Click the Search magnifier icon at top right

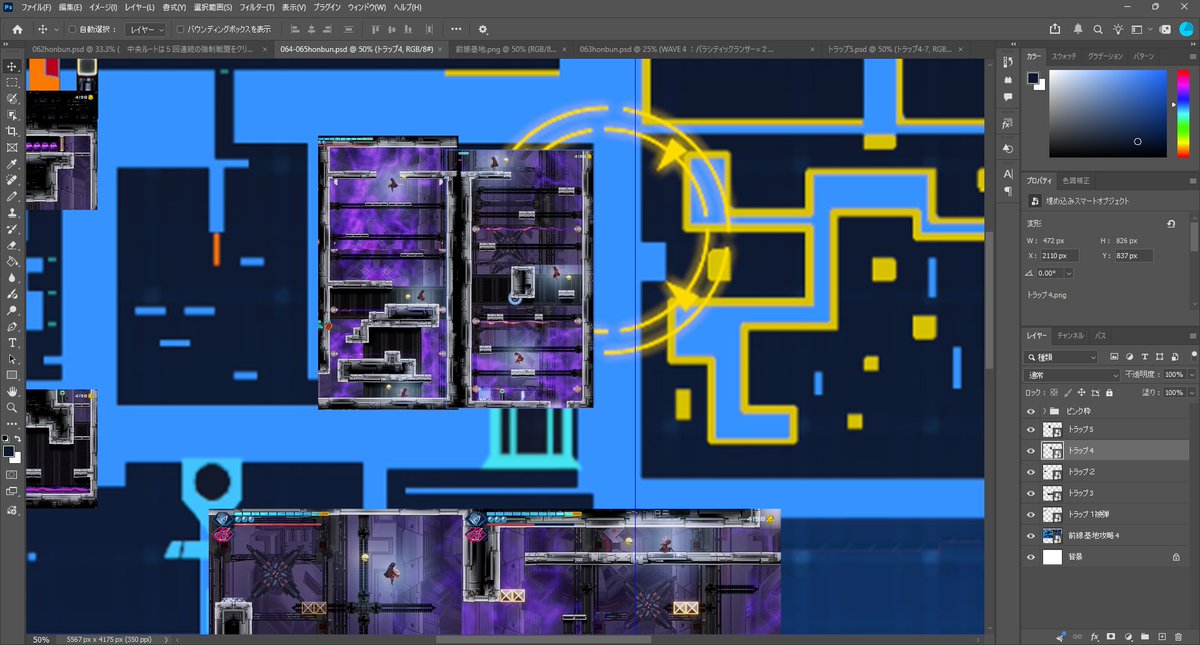1099,29
